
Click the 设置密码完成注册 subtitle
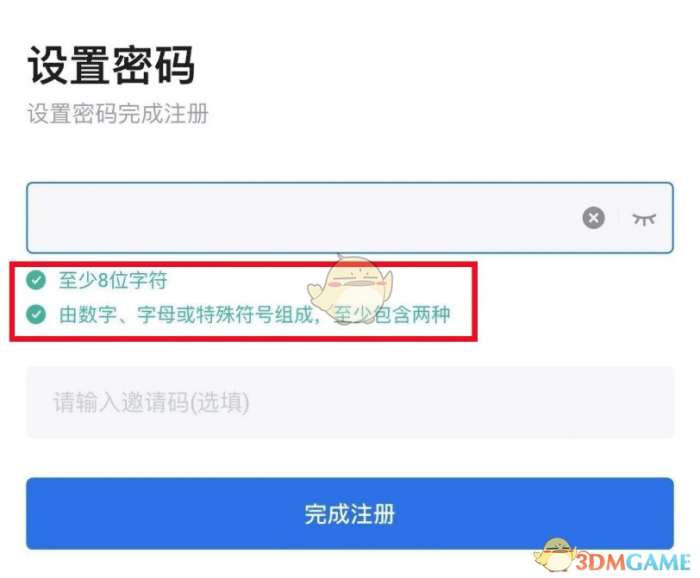tap(118, 113)
